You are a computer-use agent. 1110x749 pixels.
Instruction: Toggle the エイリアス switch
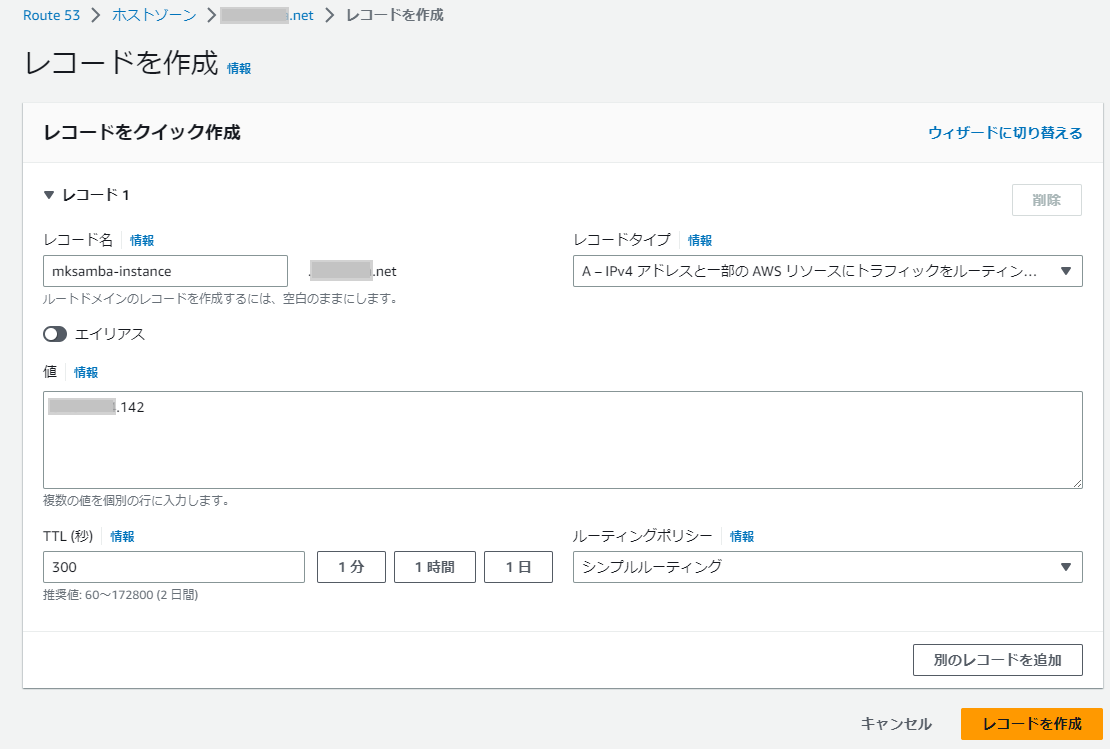(55, 334)
